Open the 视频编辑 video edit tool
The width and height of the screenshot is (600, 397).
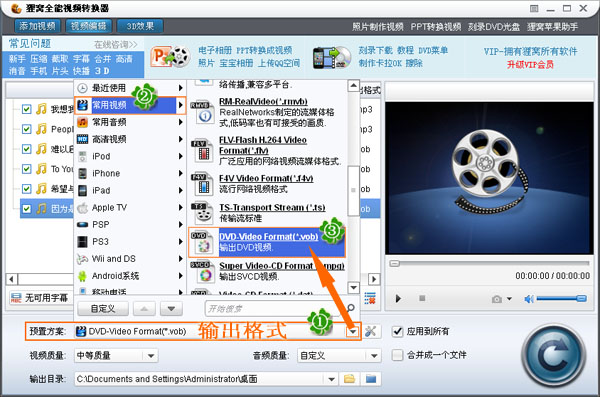tap(88, 26)
